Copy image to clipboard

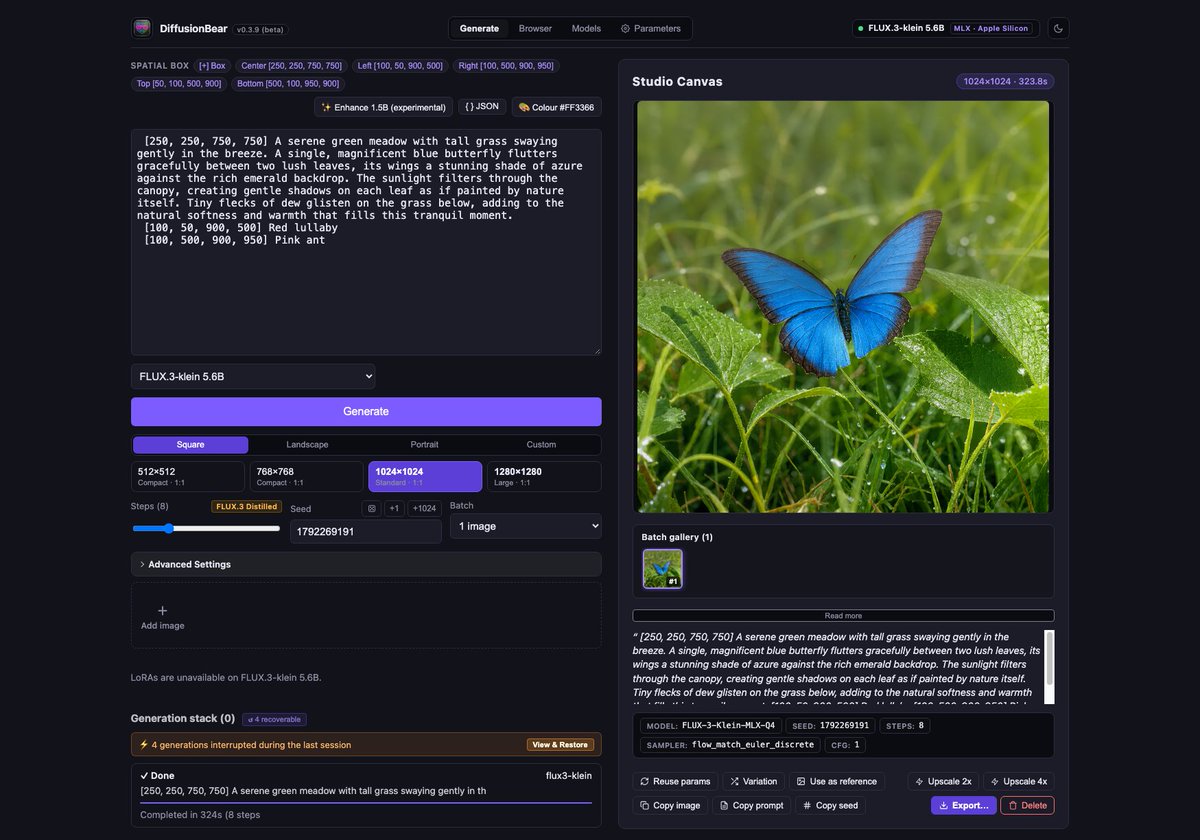[670, 805]
